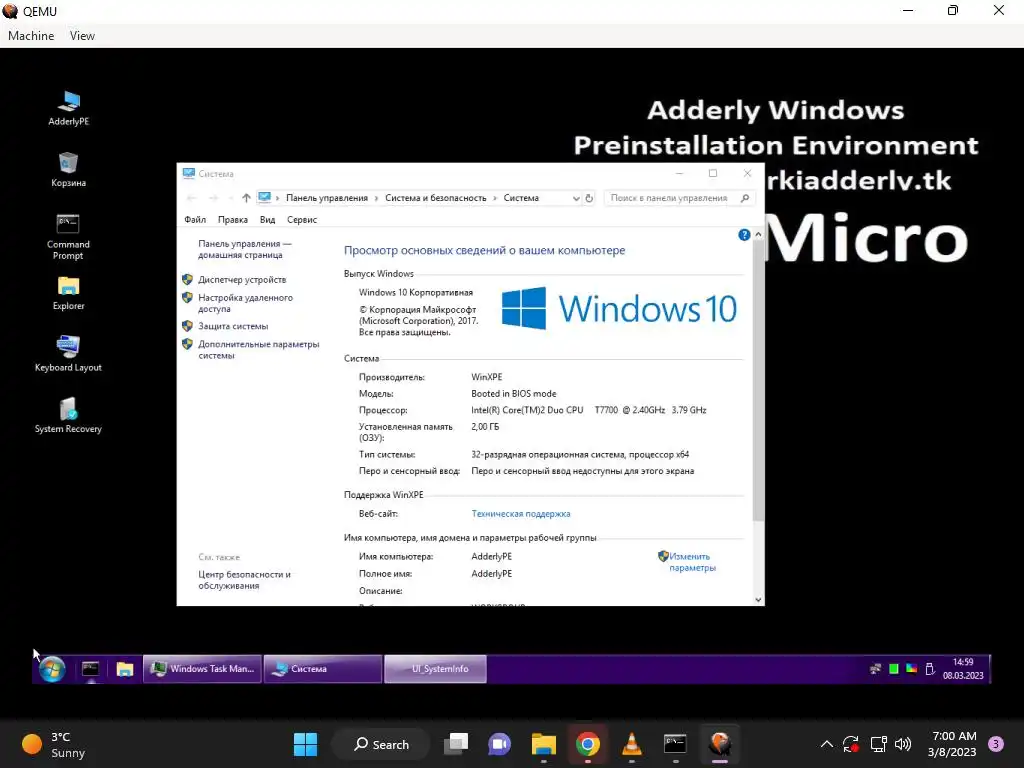Open the host Windows 11 Start button
This screenshot has width=1024, height=768.
305,744
